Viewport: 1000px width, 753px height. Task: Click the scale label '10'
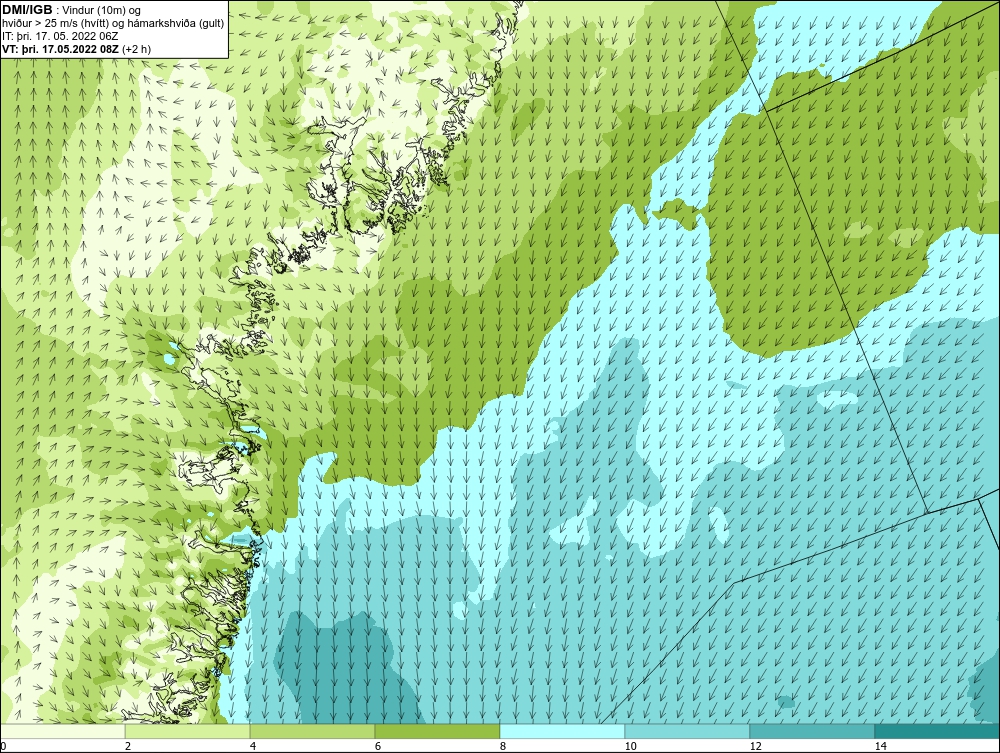coord(631,747)
